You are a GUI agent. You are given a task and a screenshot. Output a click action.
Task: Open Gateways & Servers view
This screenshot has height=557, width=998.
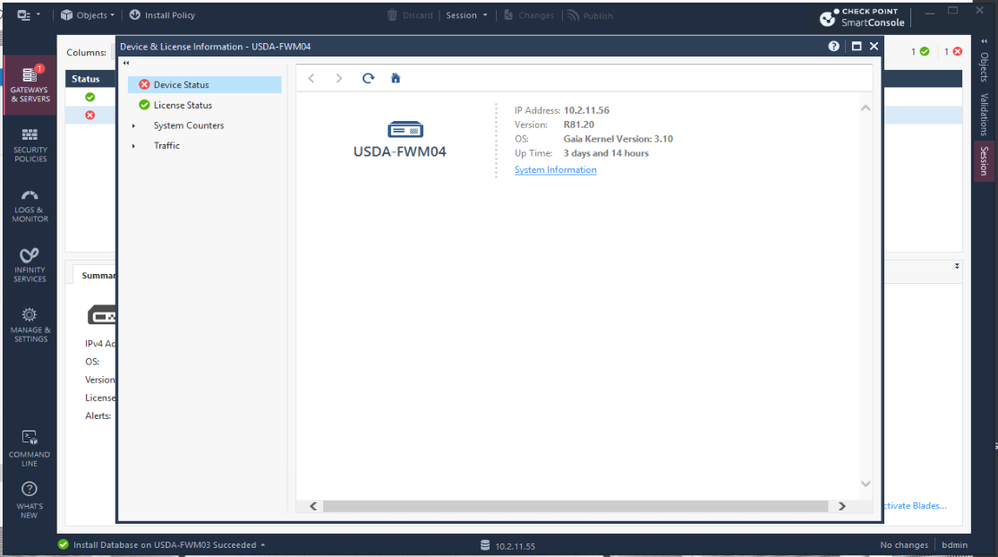click(x=30, y=85)
